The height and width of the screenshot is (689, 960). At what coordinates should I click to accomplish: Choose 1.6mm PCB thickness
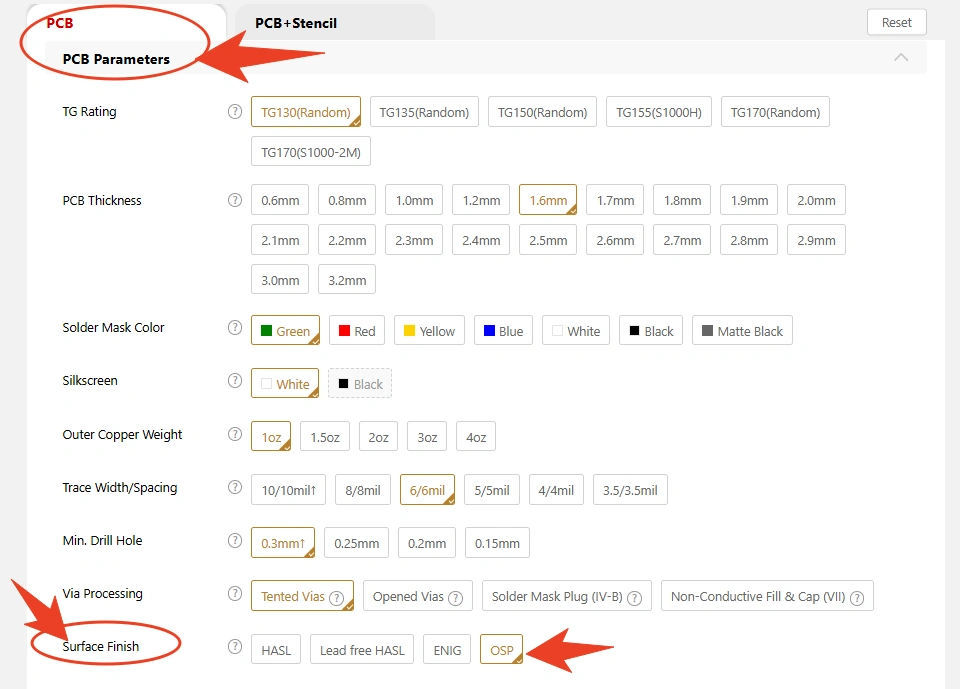pyautogui.click(x=548, y=200)
